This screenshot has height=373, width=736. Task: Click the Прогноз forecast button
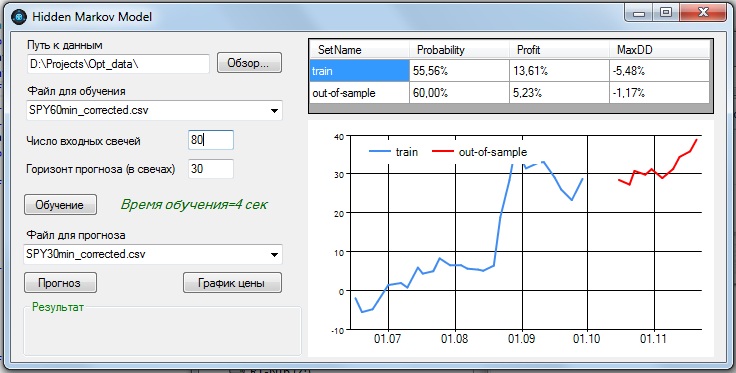click(60, 283)
